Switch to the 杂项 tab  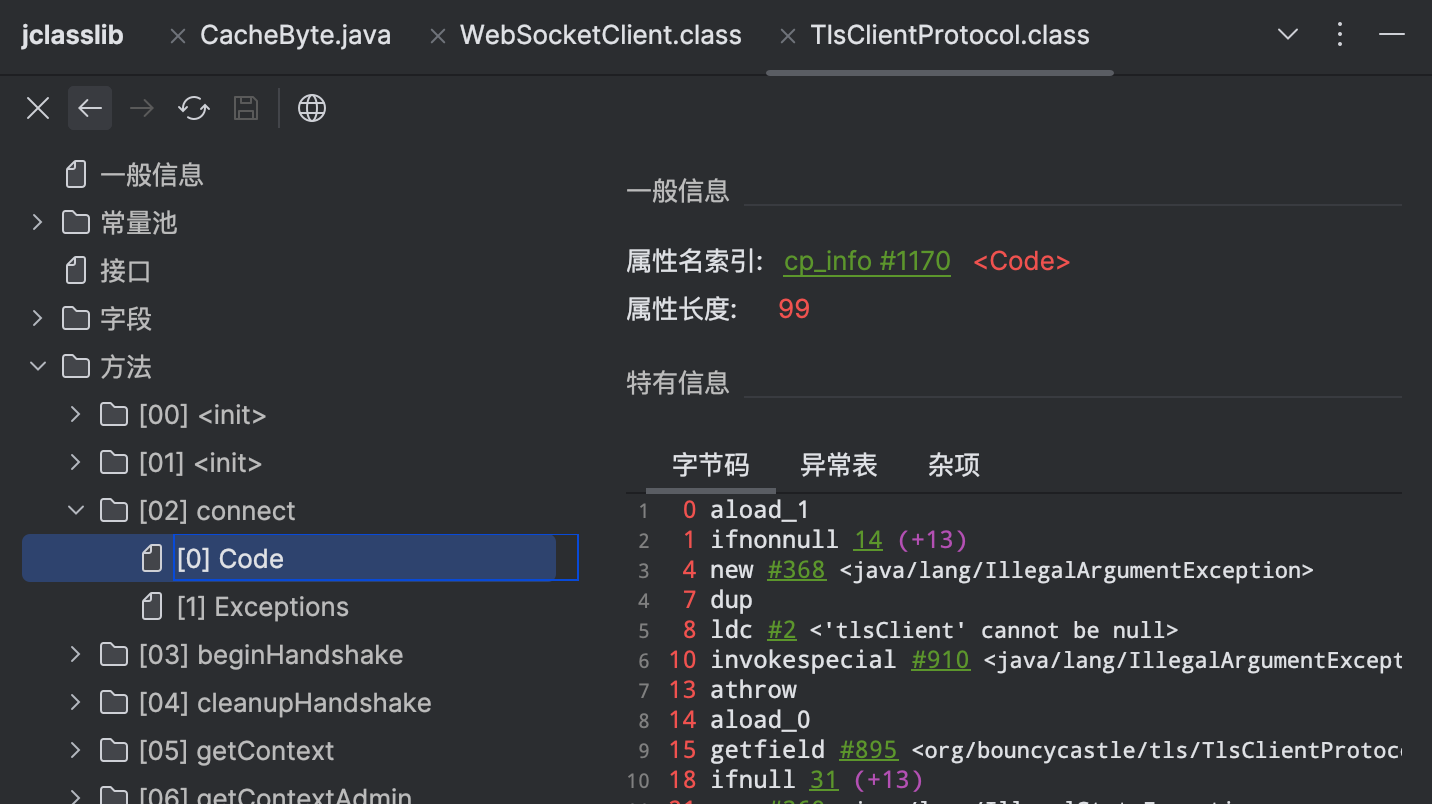pyautogui.click(x=953, y=465)
